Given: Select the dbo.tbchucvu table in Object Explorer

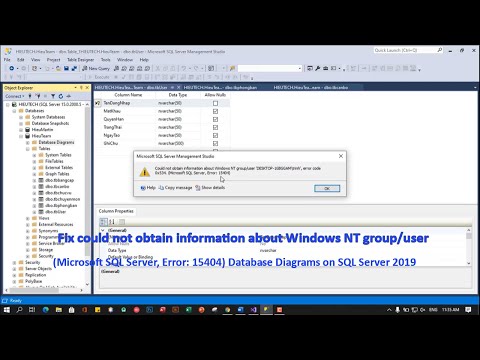Looking at the screenshot, I should click(58, 193).
